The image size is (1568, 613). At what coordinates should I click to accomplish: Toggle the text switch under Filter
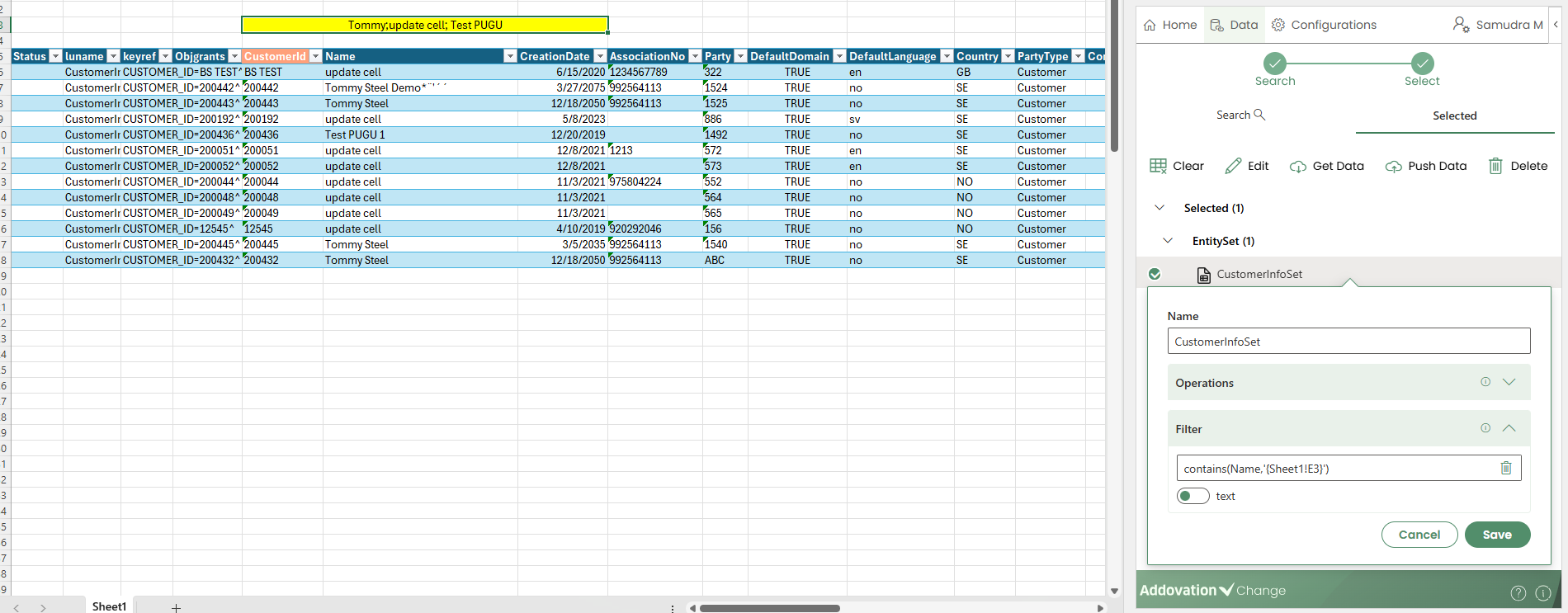pyautogui.click(x=1193, y=496)
